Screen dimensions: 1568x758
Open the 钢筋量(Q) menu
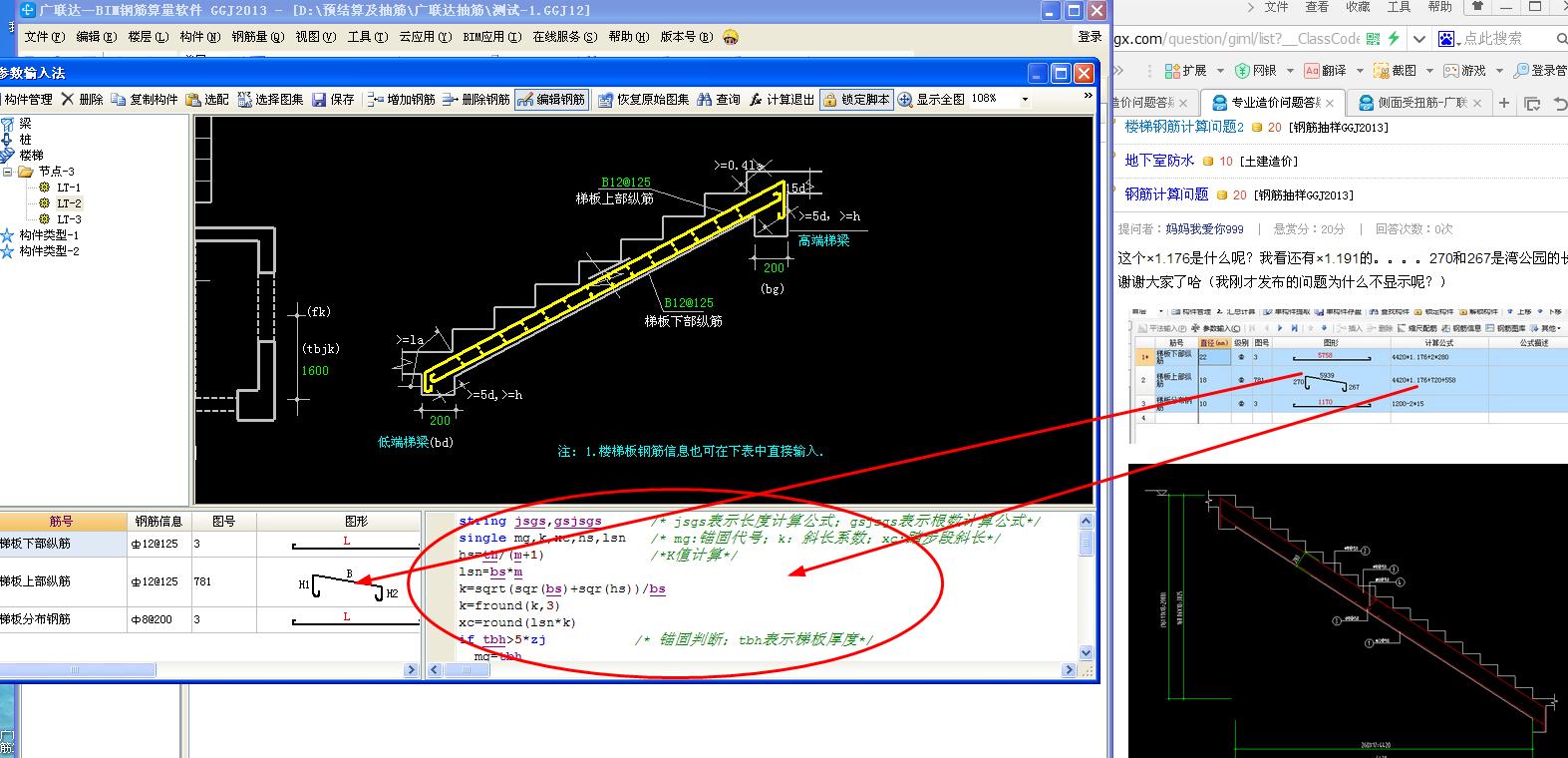pyautogui.click(x=258, y=37)
